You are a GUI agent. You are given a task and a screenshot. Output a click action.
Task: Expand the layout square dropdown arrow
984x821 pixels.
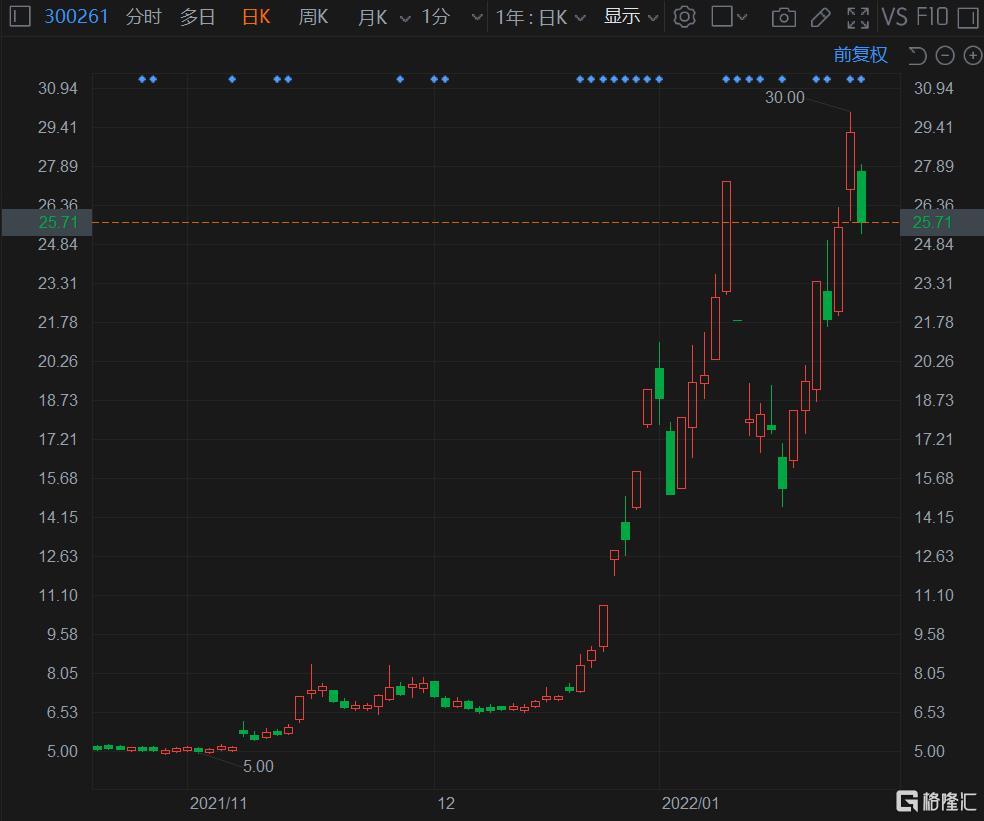tap(742, 17)
